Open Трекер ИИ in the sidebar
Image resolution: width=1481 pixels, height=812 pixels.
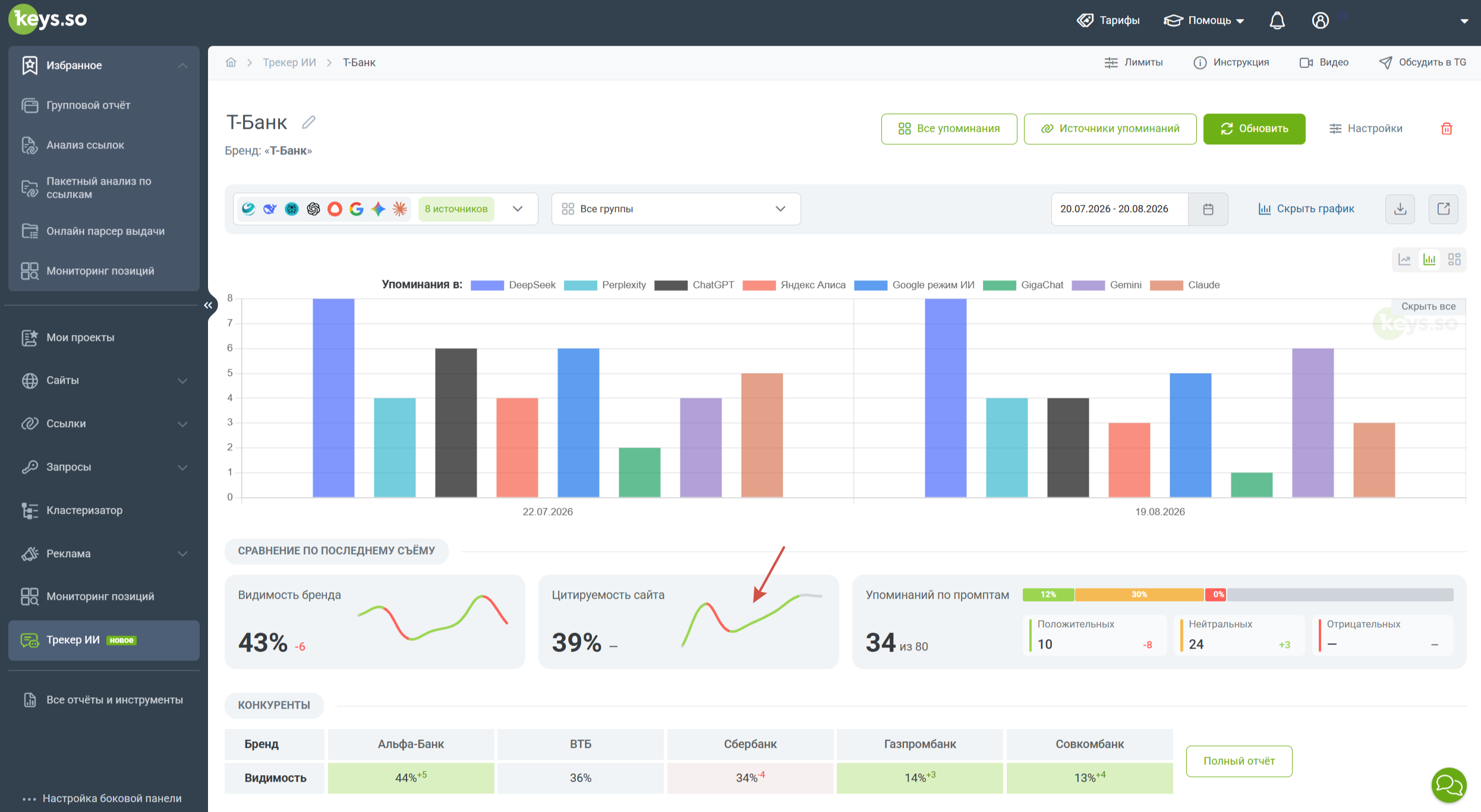(104, 640)
